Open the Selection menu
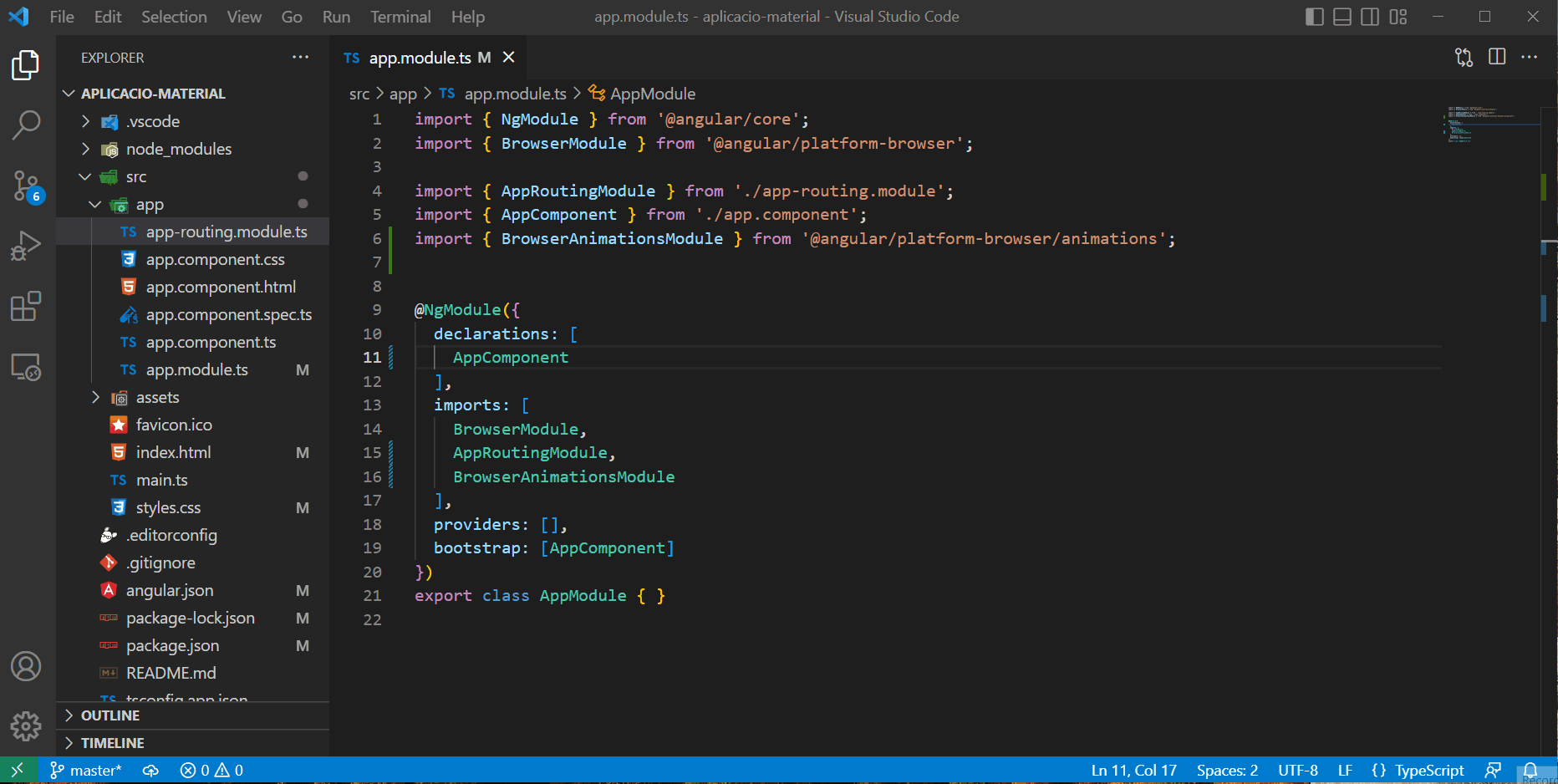The image size is (1558, 784). (174, 17)
